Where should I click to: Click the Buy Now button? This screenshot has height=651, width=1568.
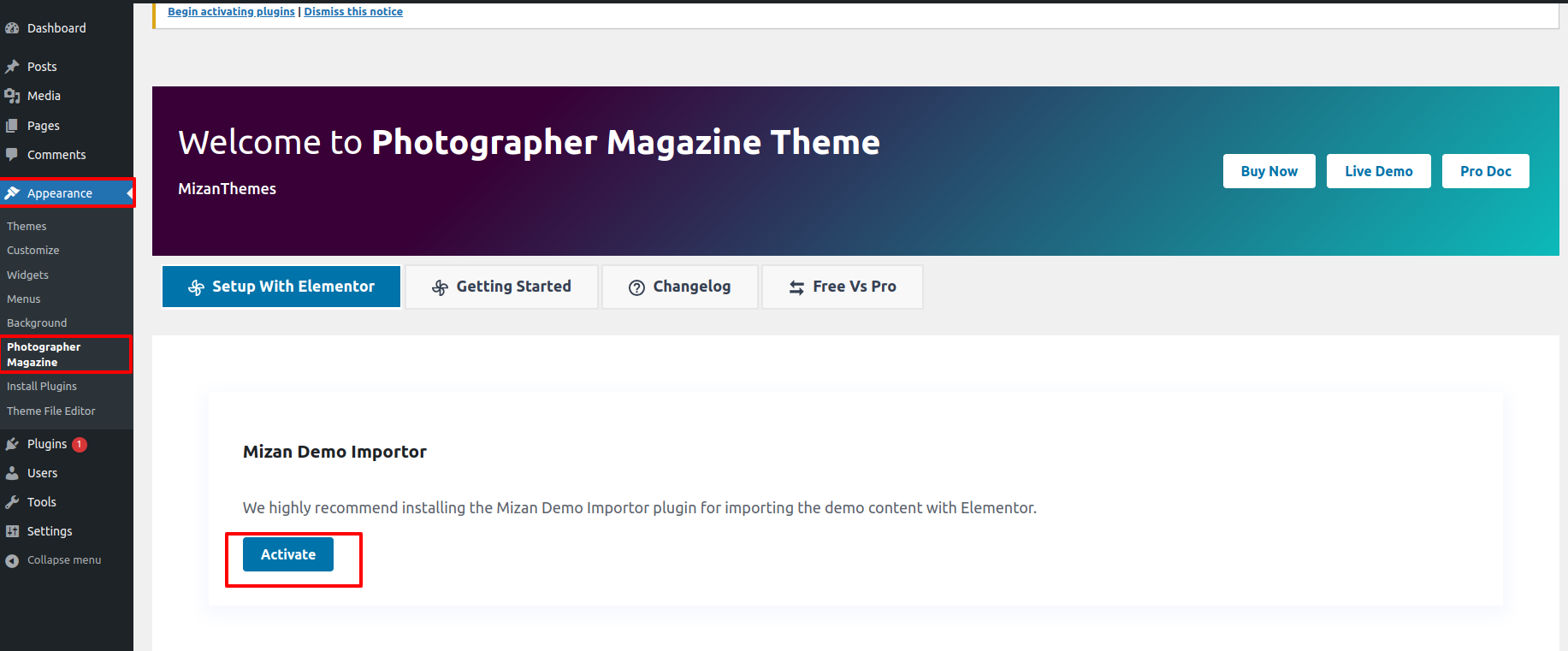pyautogui.click(x=1269, y=171)
